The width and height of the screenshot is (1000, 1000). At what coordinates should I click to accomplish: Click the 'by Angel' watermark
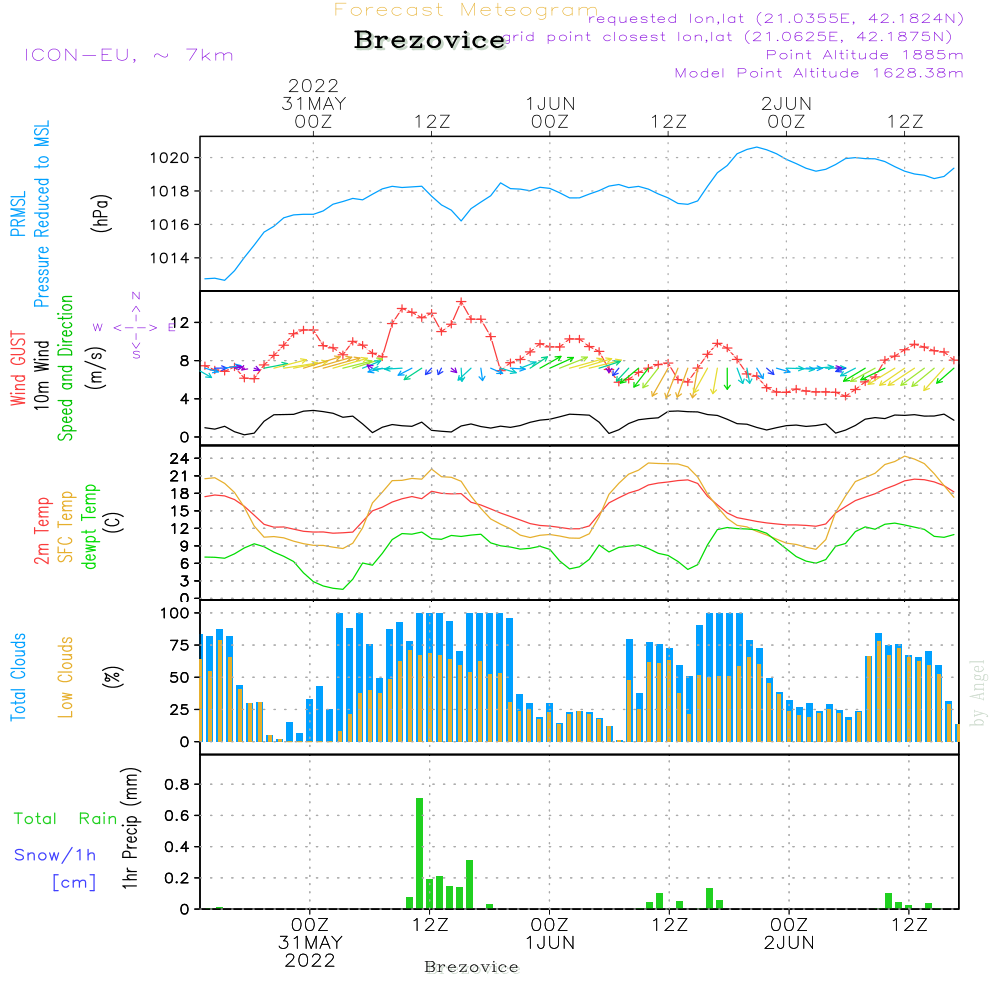(x=979, y=692)
